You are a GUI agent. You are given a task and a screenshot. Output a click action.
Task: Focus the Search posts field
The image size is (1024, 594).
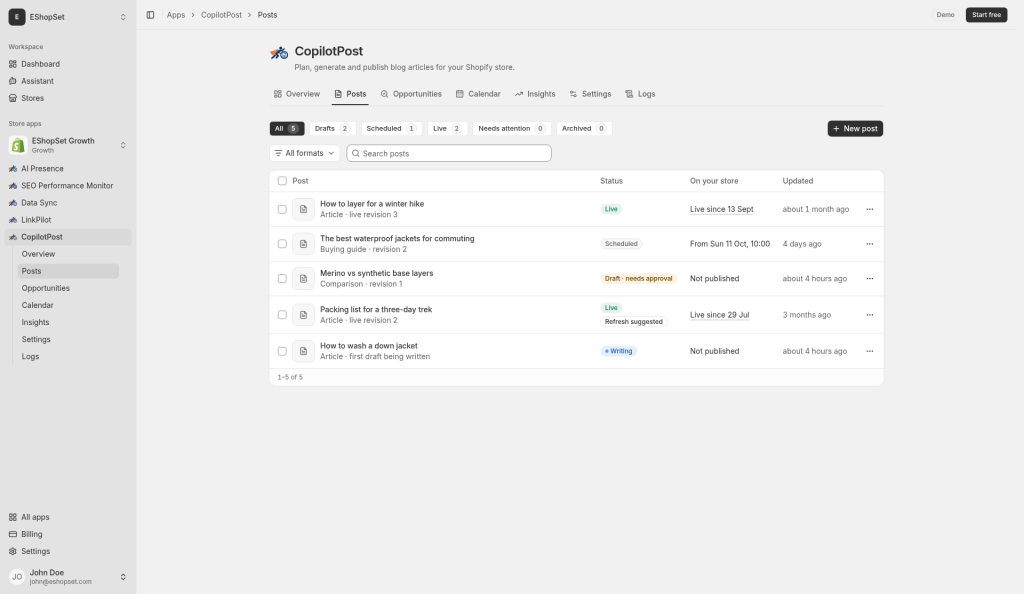click(x=449, y=153)
